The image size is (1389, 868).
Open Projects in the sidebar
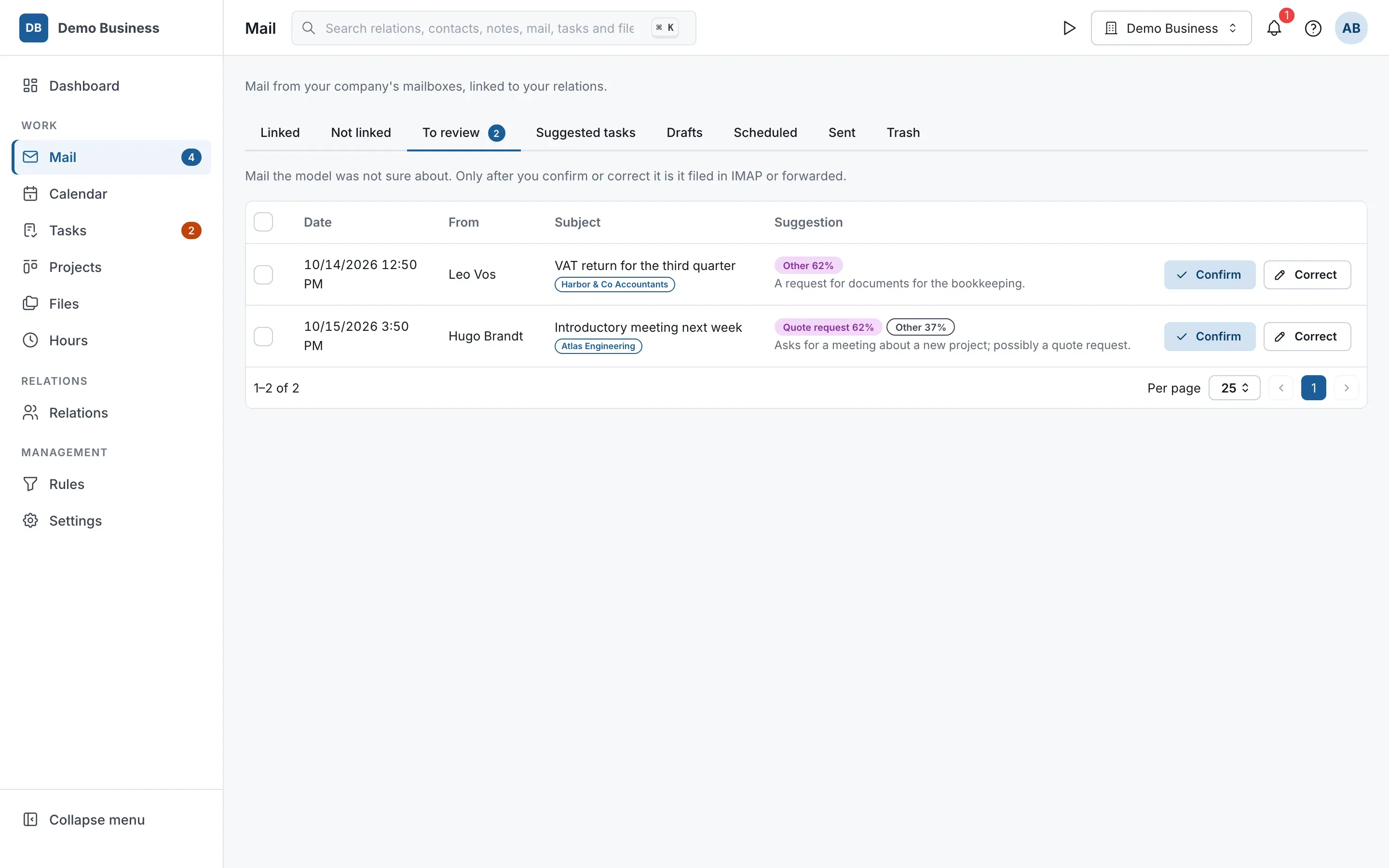111,267
